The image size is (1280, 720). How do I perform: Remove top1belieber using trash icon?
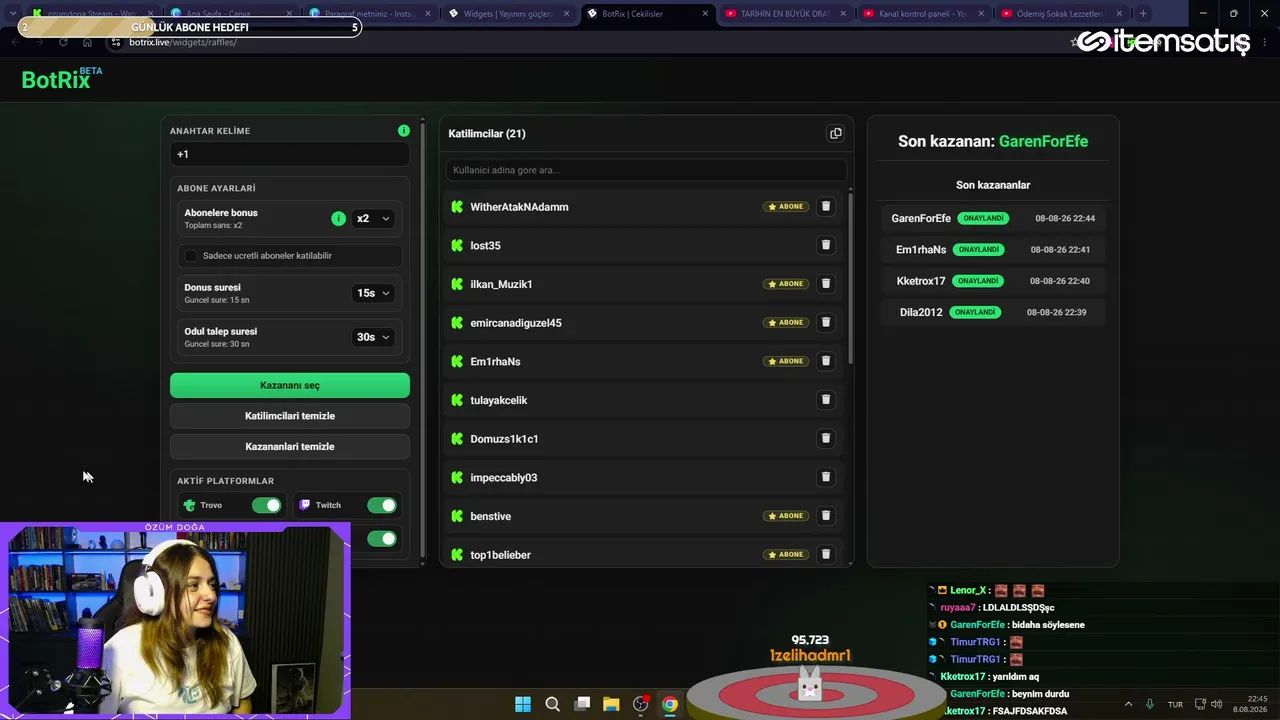point(826,554)
